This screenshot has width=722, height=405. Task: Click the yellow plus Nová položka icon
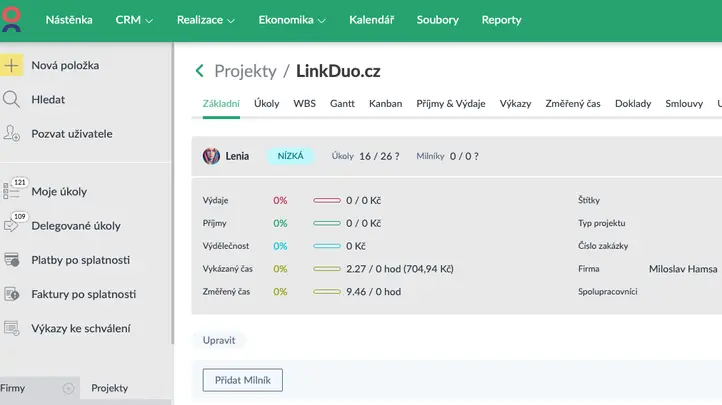12,66
